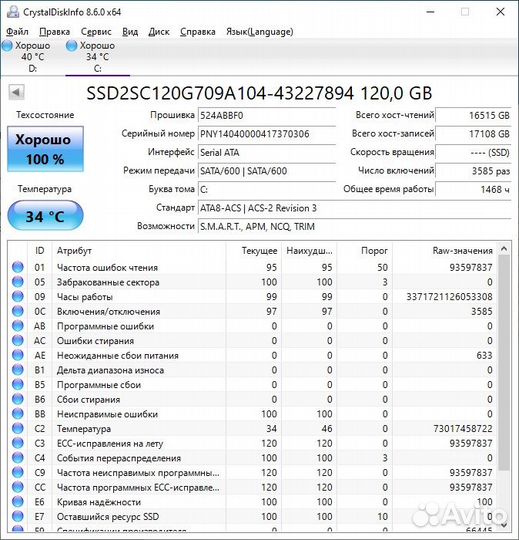Click total host reads value 16515 GB
This screenshot has height=540, width=519.
473,115
